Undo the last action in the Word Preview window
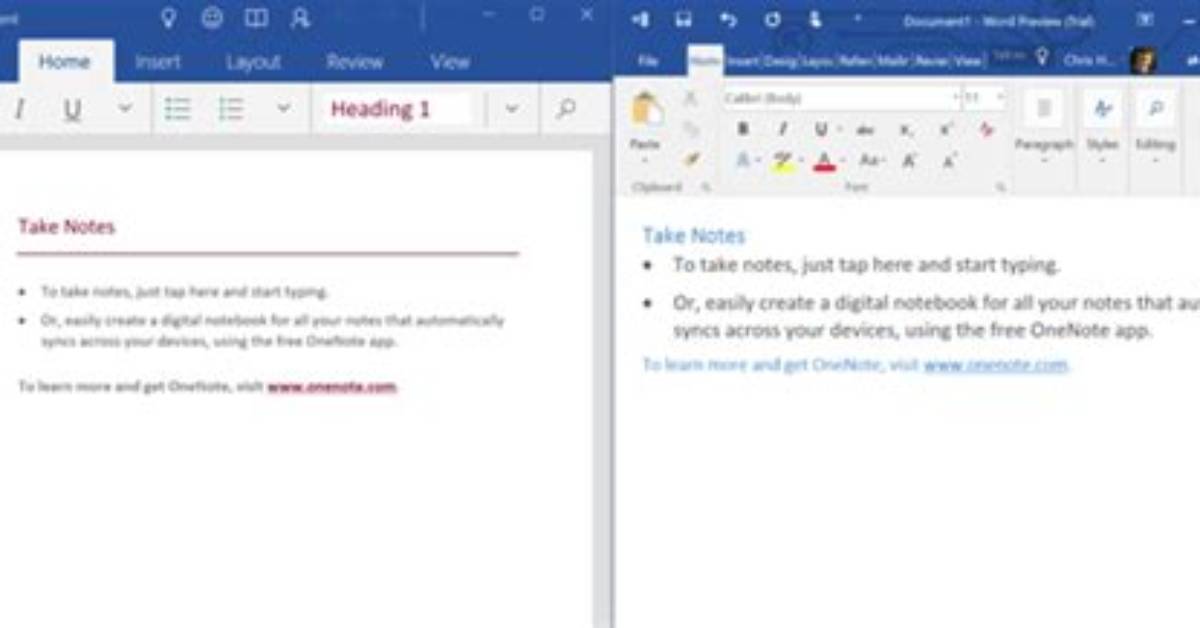Image resolution: width=1200 pixels, height=628 pixels. click(x=728, y=19)
